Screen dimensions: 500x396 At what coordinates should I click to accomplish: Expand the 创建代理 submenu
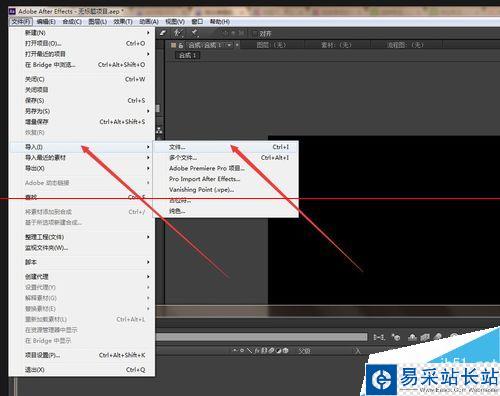tap(82, 277)
